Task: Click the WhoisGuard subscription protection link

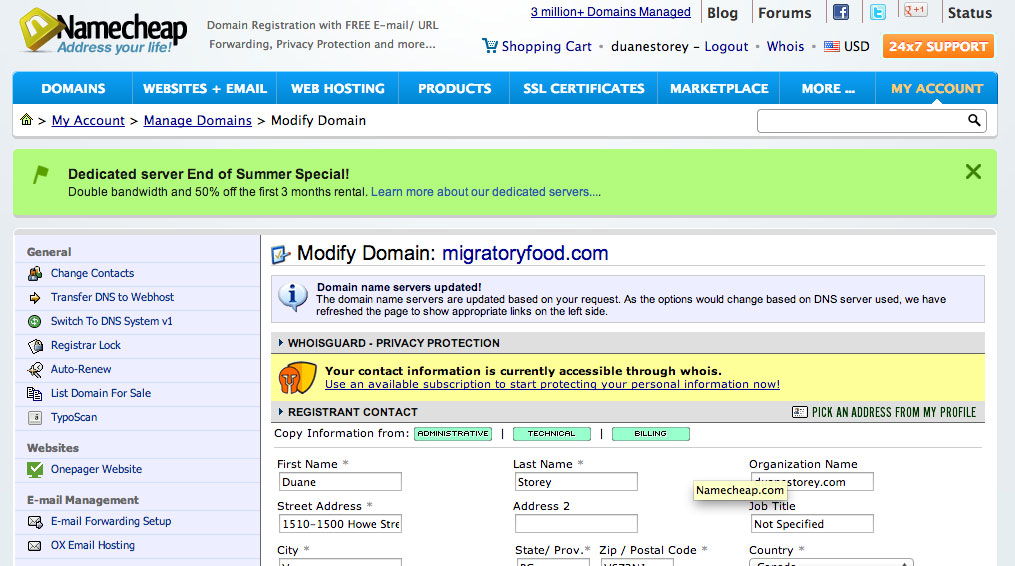Action: (552, 385)
